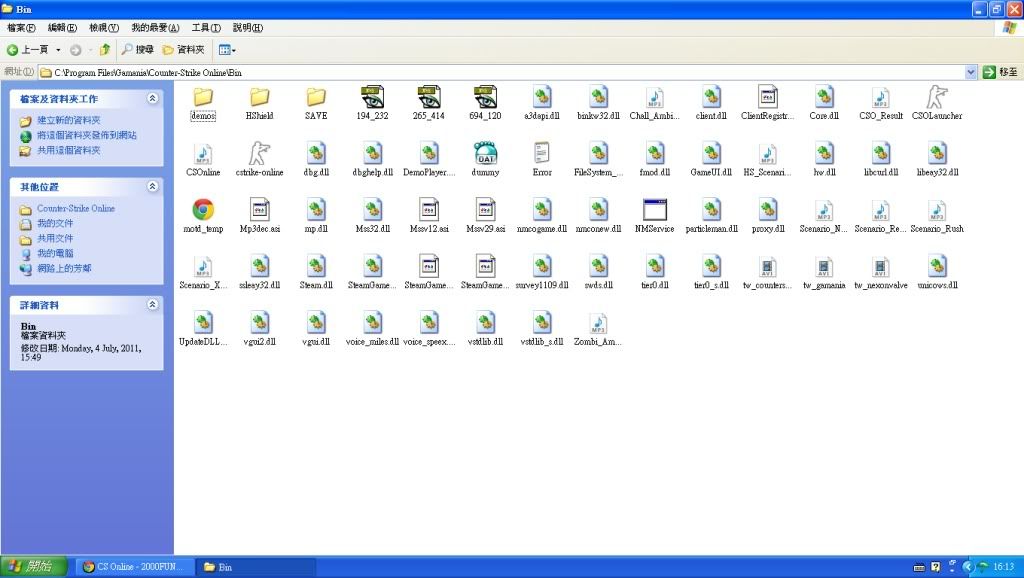Click the 共用這個資料夾 link
This screenshot has height=578, width=1024.
click(69, 150)
